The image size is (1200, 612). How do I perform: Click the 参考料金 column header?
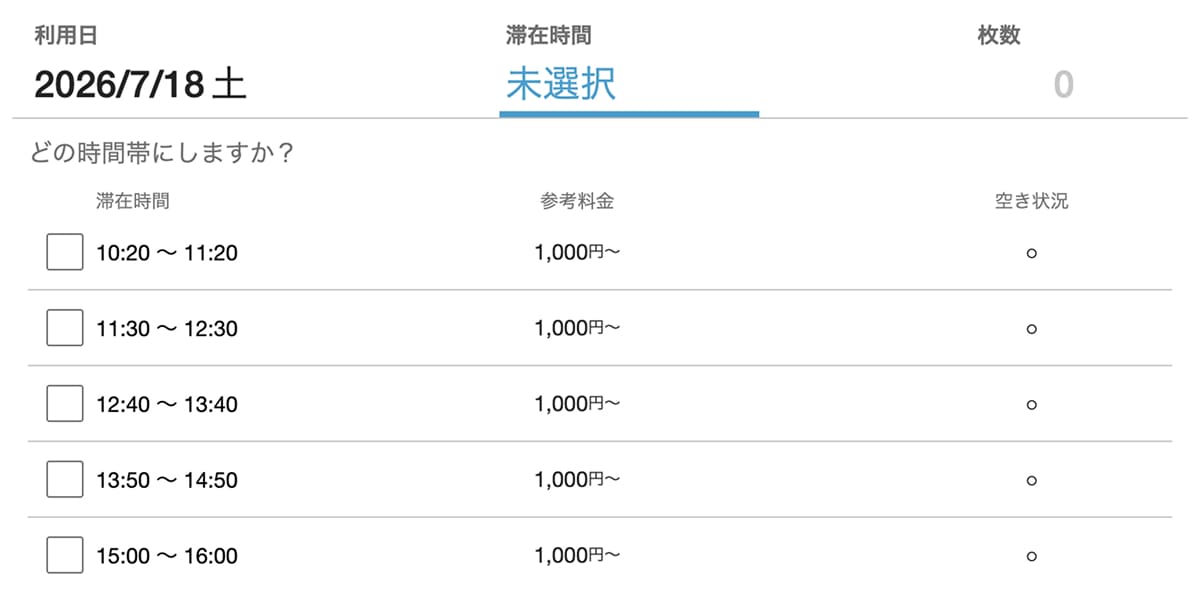[577, 201]
